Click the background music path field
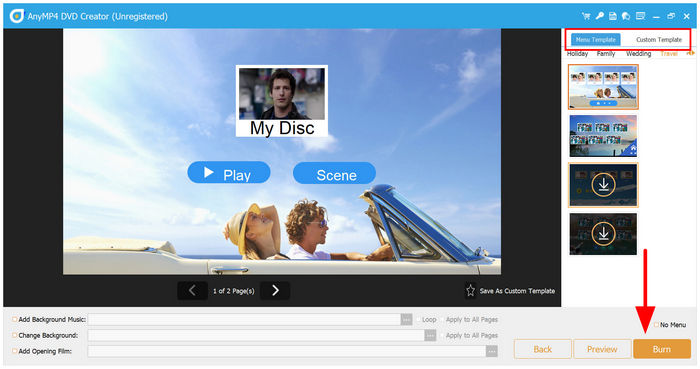Screen dimensions: 700x369 coord(244,319)
